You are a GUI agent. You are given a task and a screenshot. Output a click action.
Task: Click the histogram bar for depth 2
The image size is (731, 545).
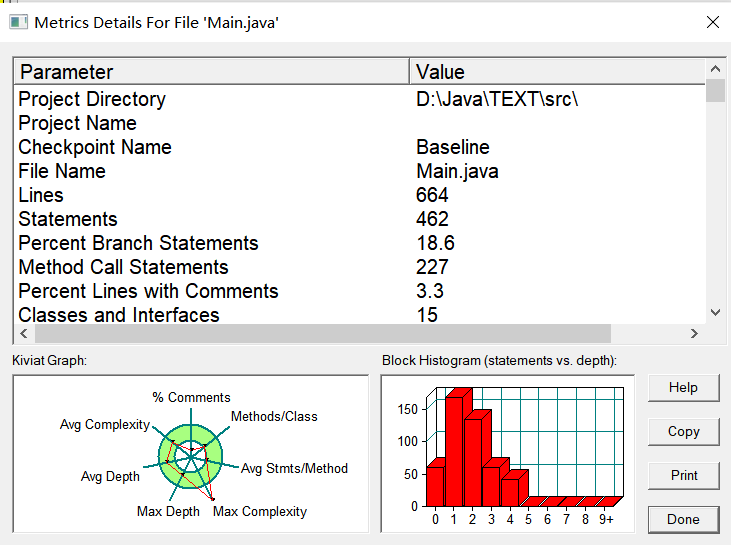point(474,462)
